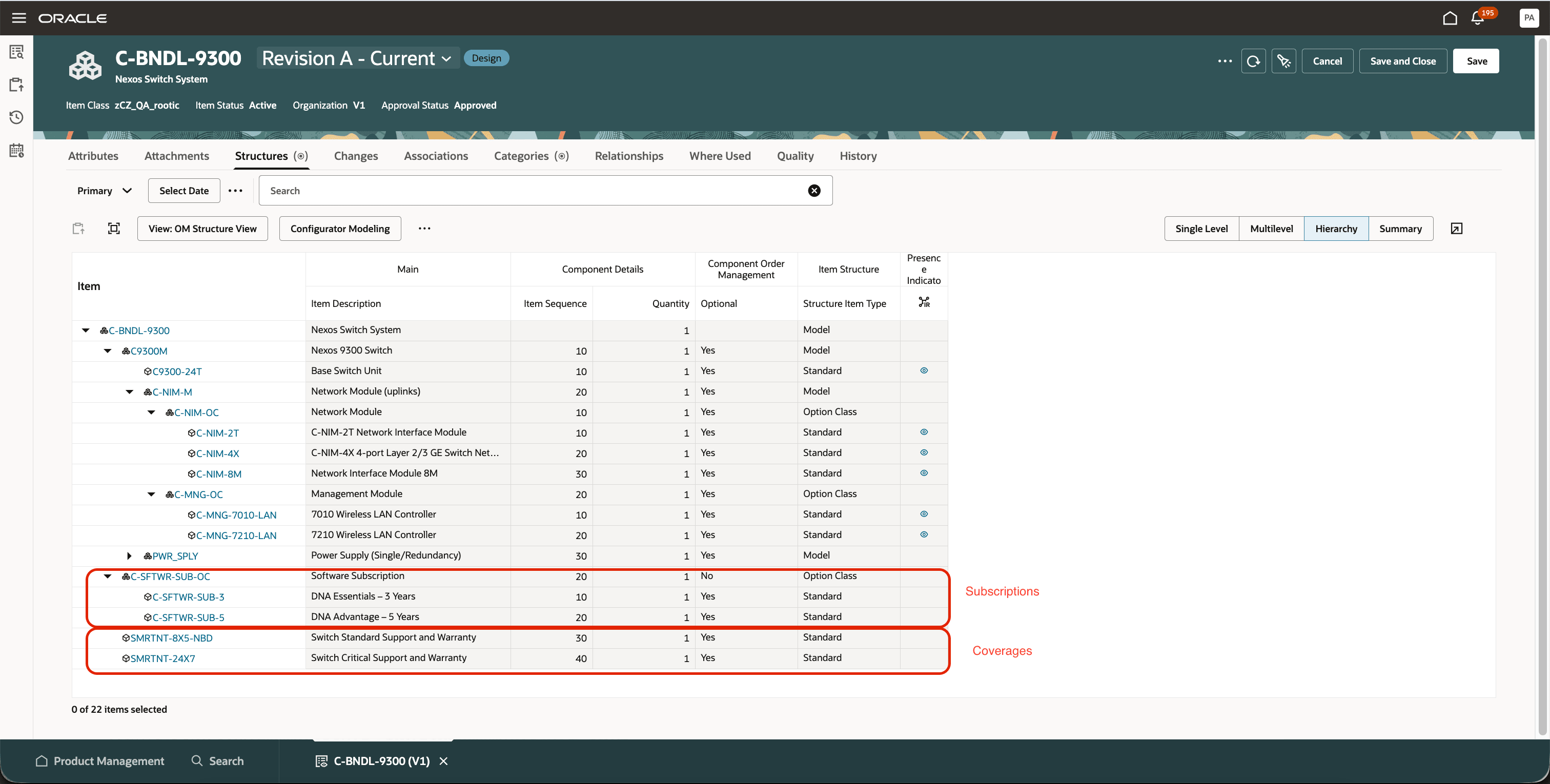Expand the PWR_SPLY tree node
1550x784 pixels.
[129, 556]
